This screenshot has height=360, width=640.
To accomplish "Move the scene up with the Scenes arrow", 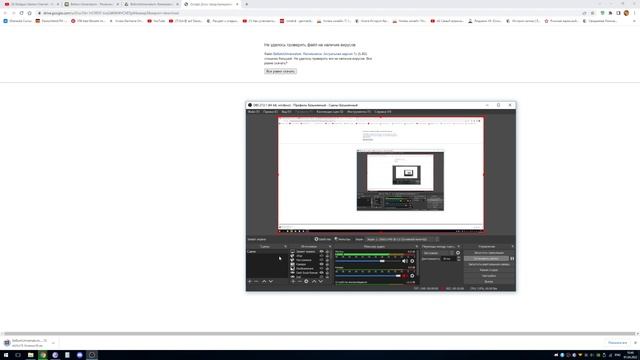I will [x=264, y=281].
